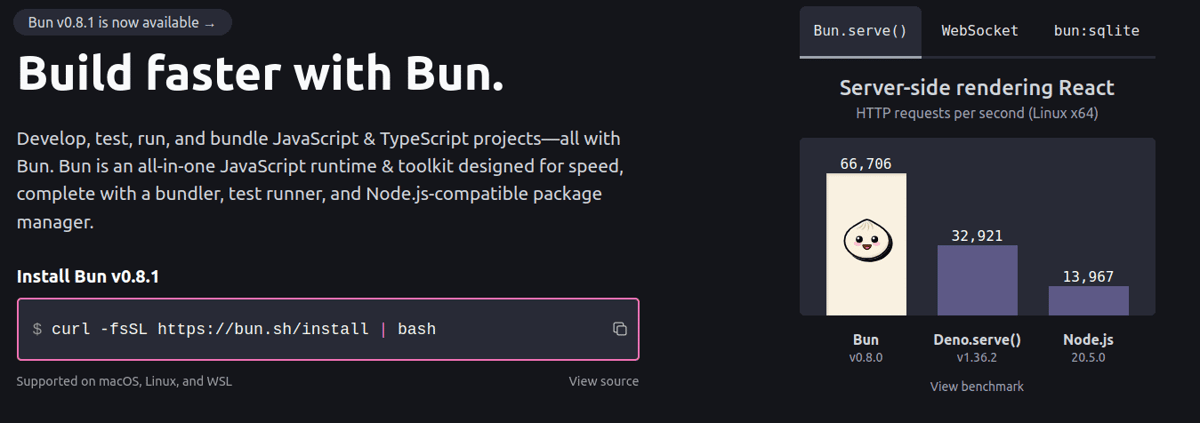Click the 13,967 value above Node.js
The height and width of the screenshot is (423, 1200).
pos(1088,277)
